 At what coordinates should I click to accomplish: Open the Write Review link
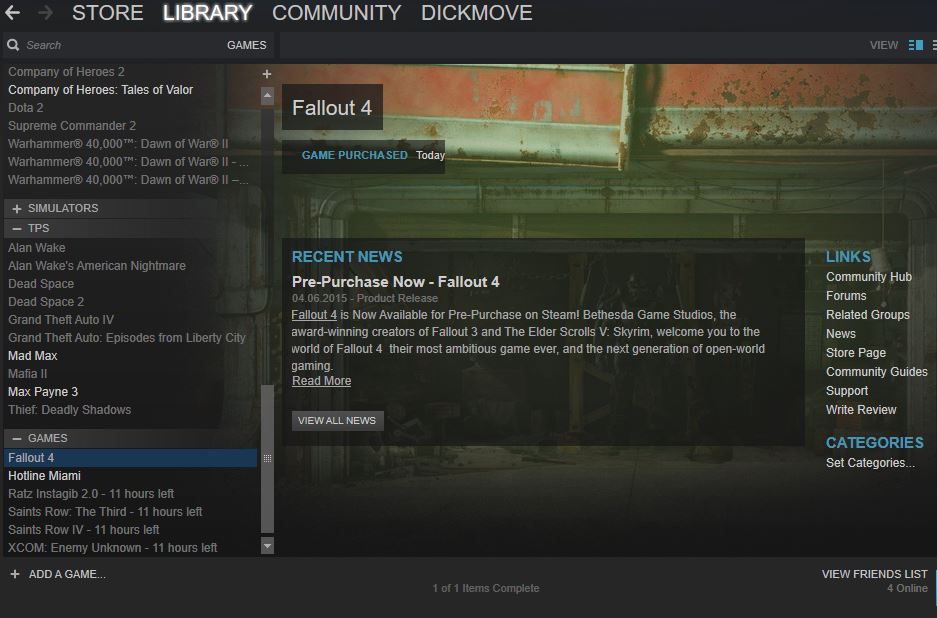point(861,410)
